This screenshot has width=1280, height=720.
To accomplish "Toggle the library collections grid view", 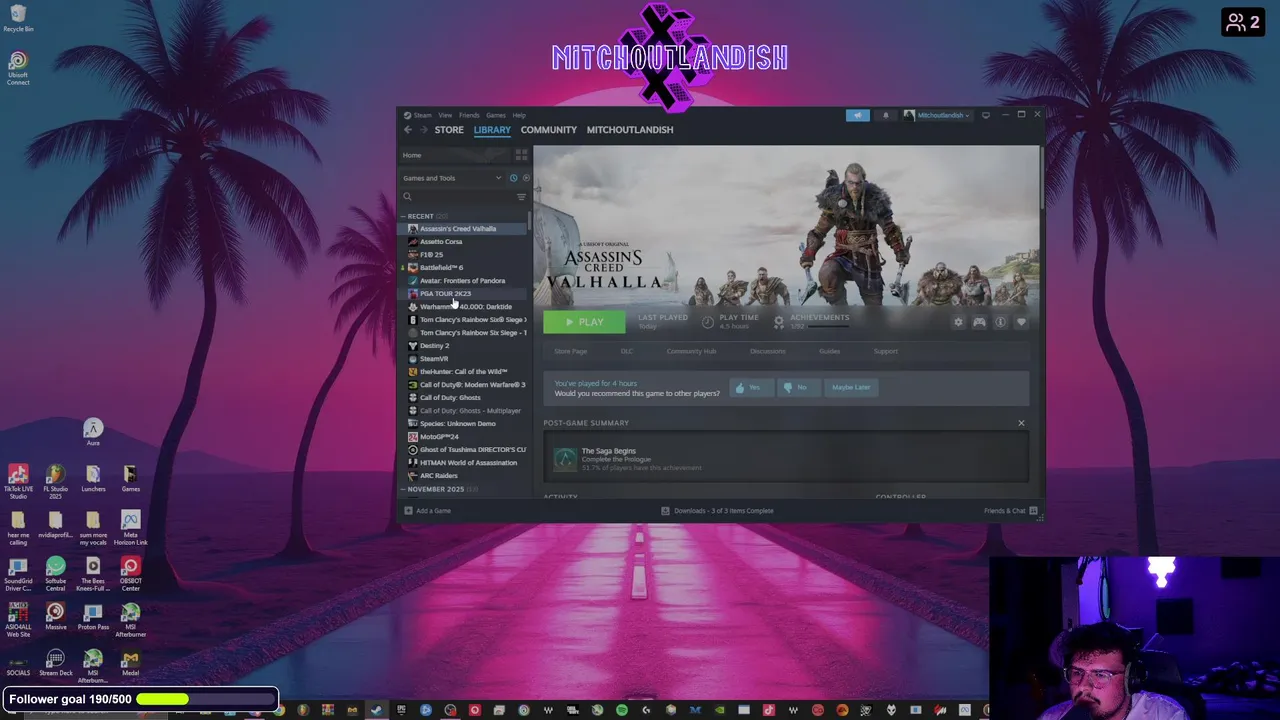I will (x=521, y=155).
